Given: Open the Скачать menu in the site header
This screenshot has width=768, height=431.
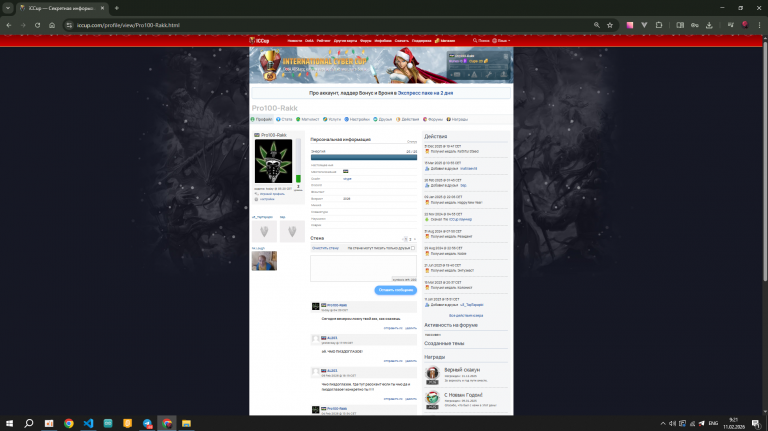Looking at the screenshot, I should pos(402,41).
